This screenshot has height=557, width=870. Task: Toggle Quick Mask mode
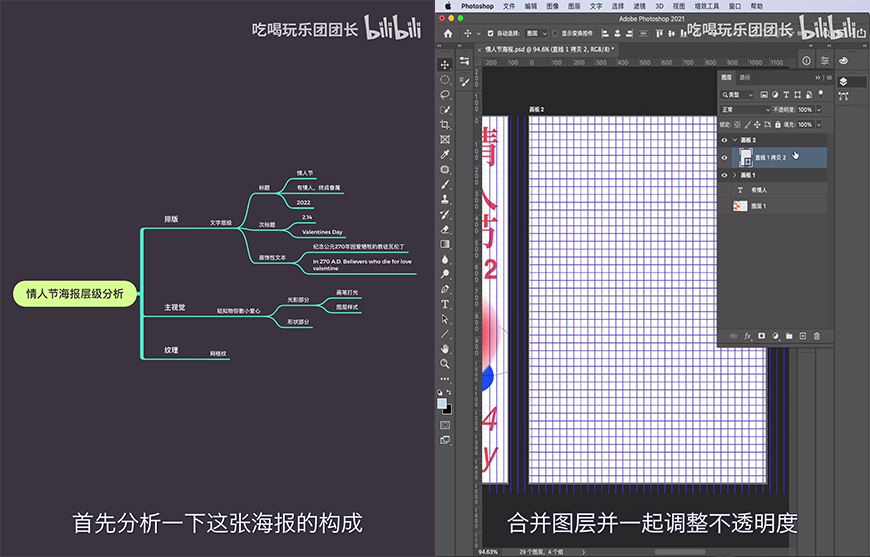[445, 425]
